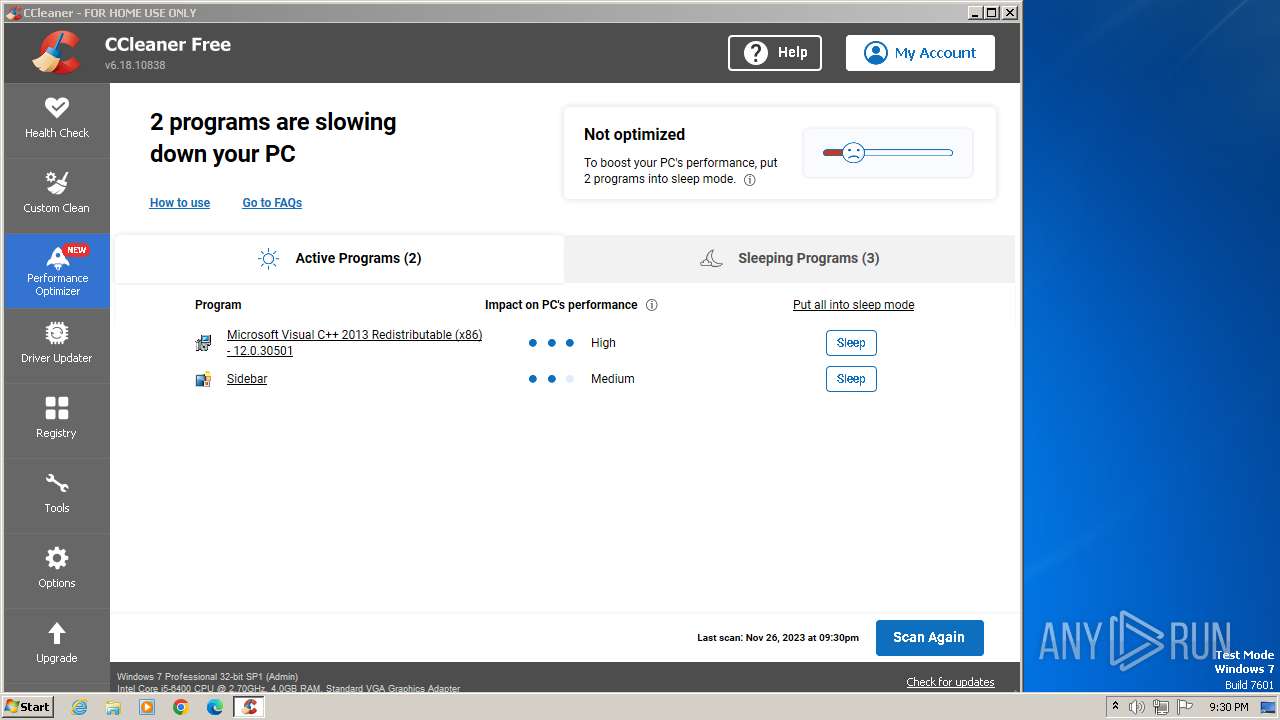1280x720 pixels.
Task: Click the High impact dots indicator
Action: 551,343
